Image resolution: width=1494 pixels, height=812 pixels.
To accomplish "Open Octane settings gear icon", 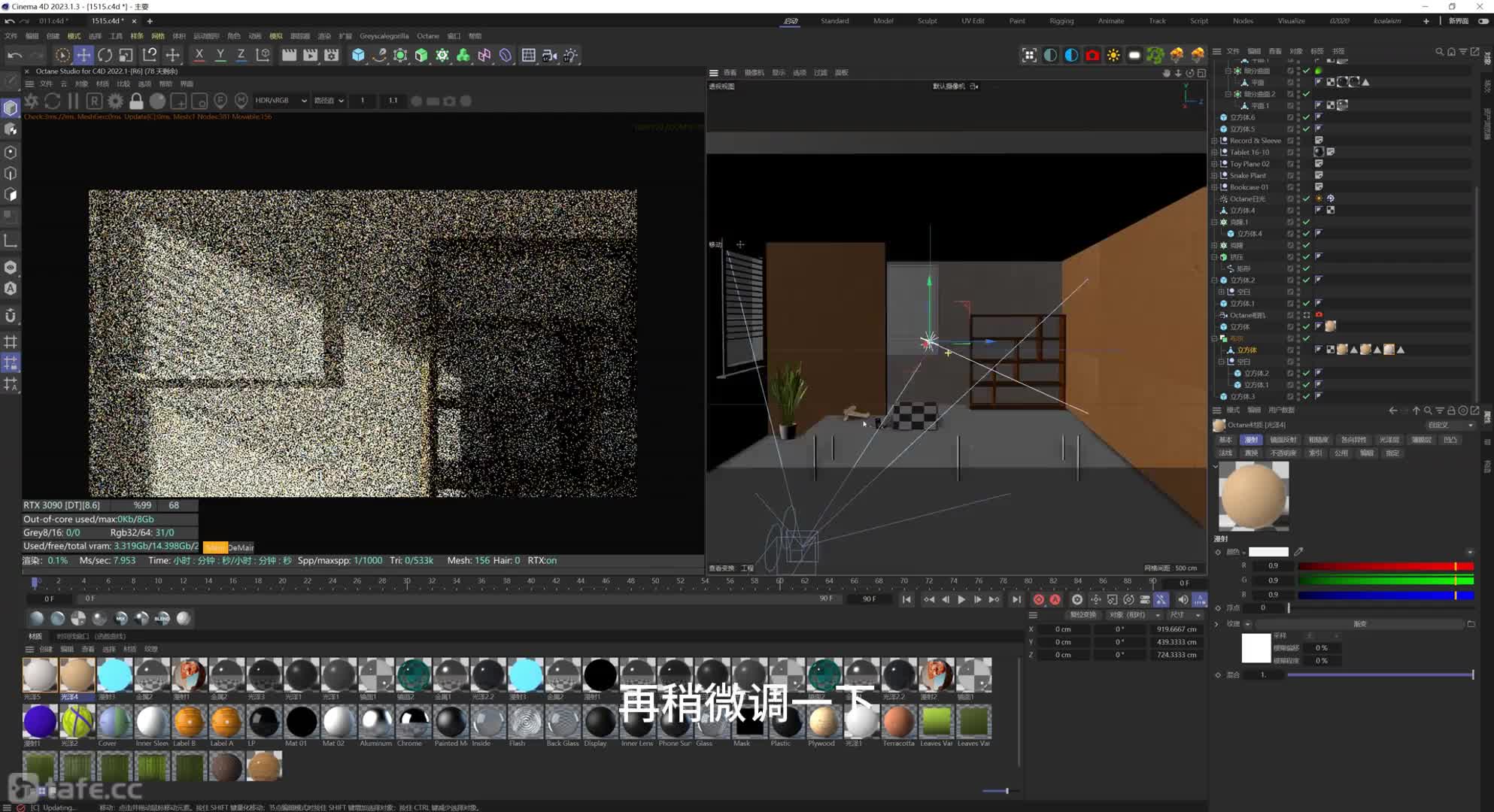I will tap(115, 101).
